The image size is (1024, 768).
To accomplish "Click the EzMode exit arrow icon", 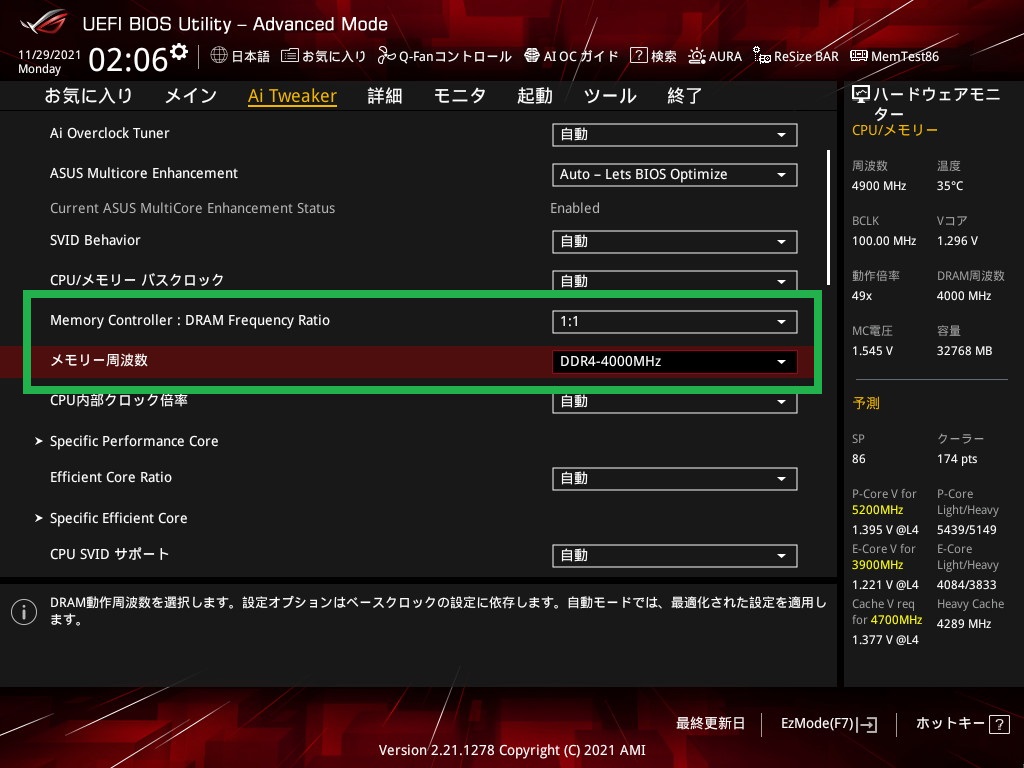I will [867, 724].
